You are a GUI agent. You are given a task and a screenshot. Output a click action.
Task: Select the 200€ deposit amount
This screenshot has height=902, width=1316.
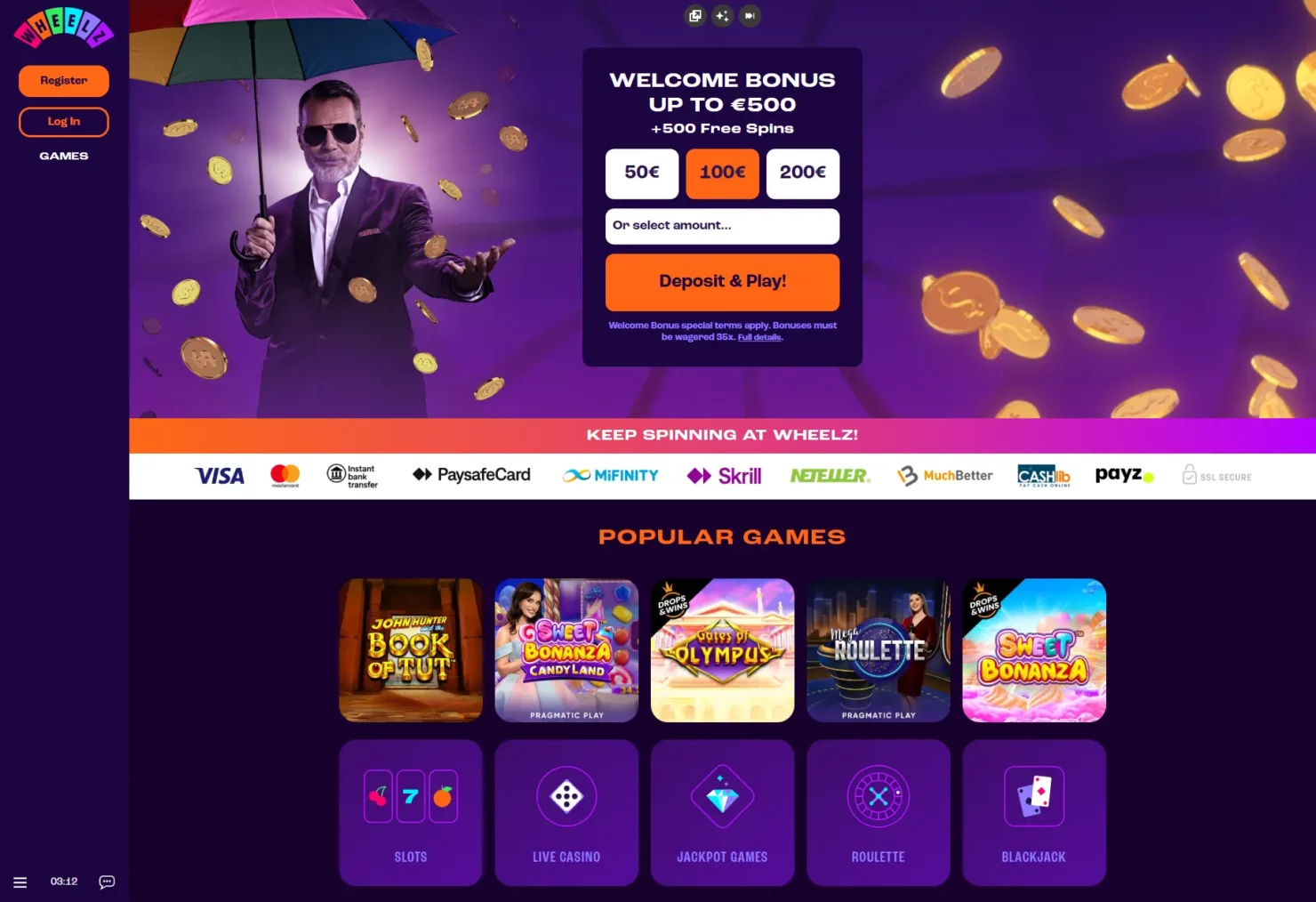(803, 173)
